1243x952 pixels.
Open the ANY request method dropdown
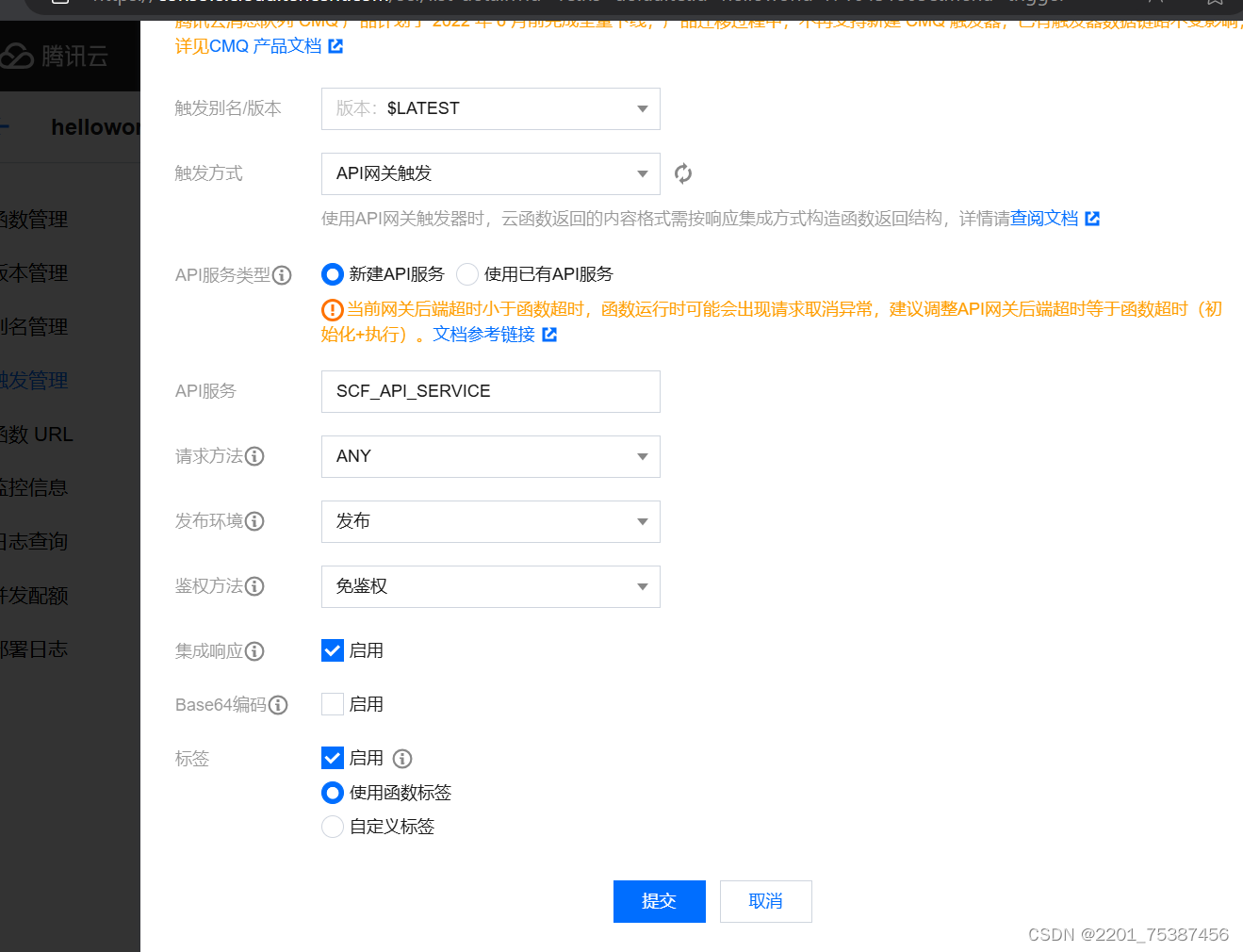coord(491,456)
